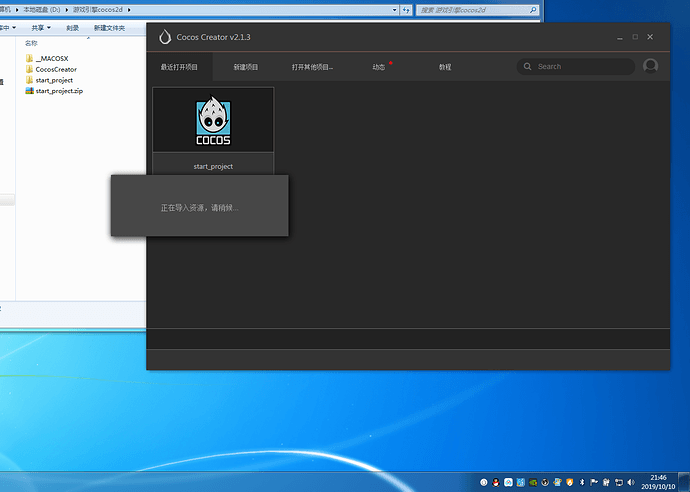This screenshot has width=690, height=492.
Task: Click 新建文件夹 in Explorer toolbar
Action: 109,28
